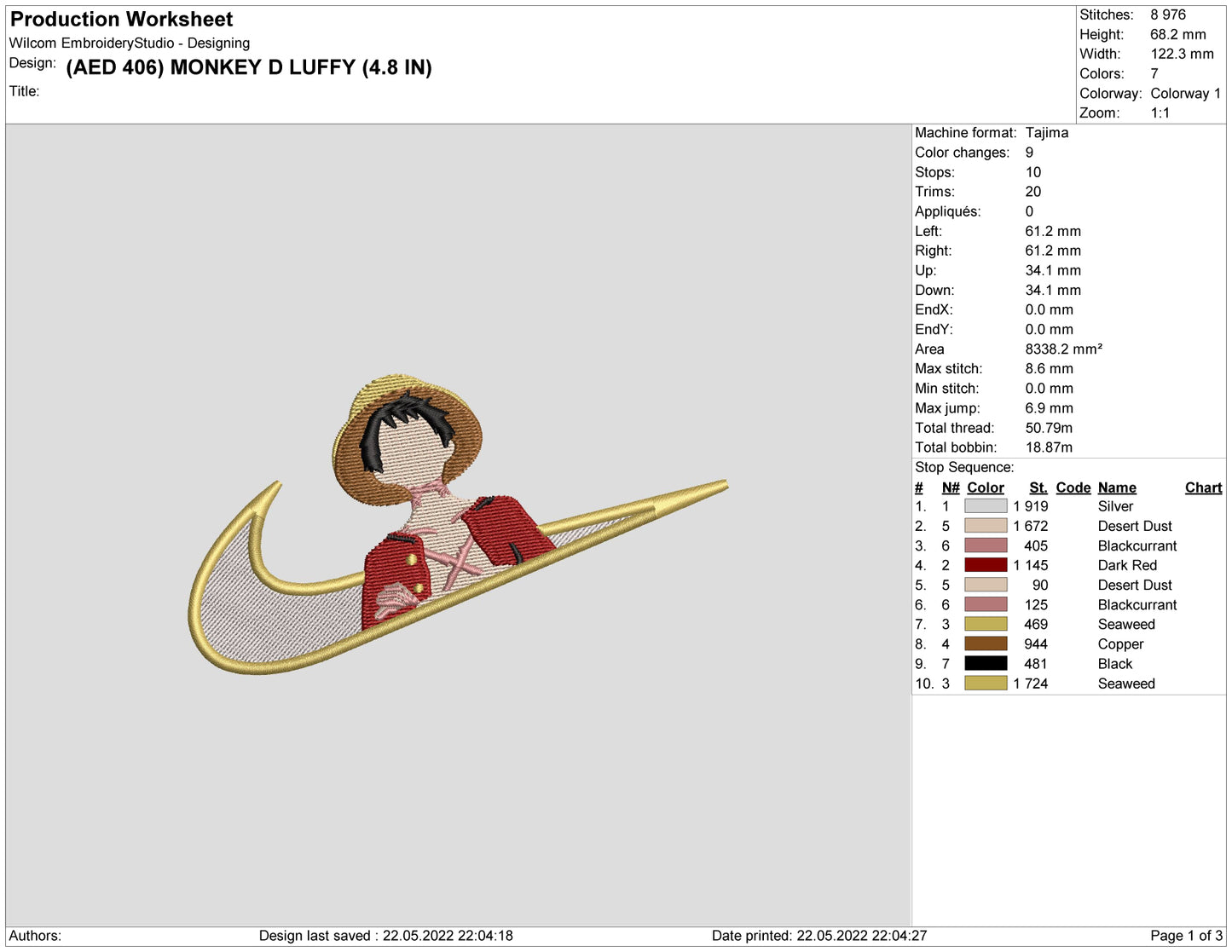The image size is (1232, 952).
Task: Click the Blackcurrant swatch in row 6
Action: point(986,604)
